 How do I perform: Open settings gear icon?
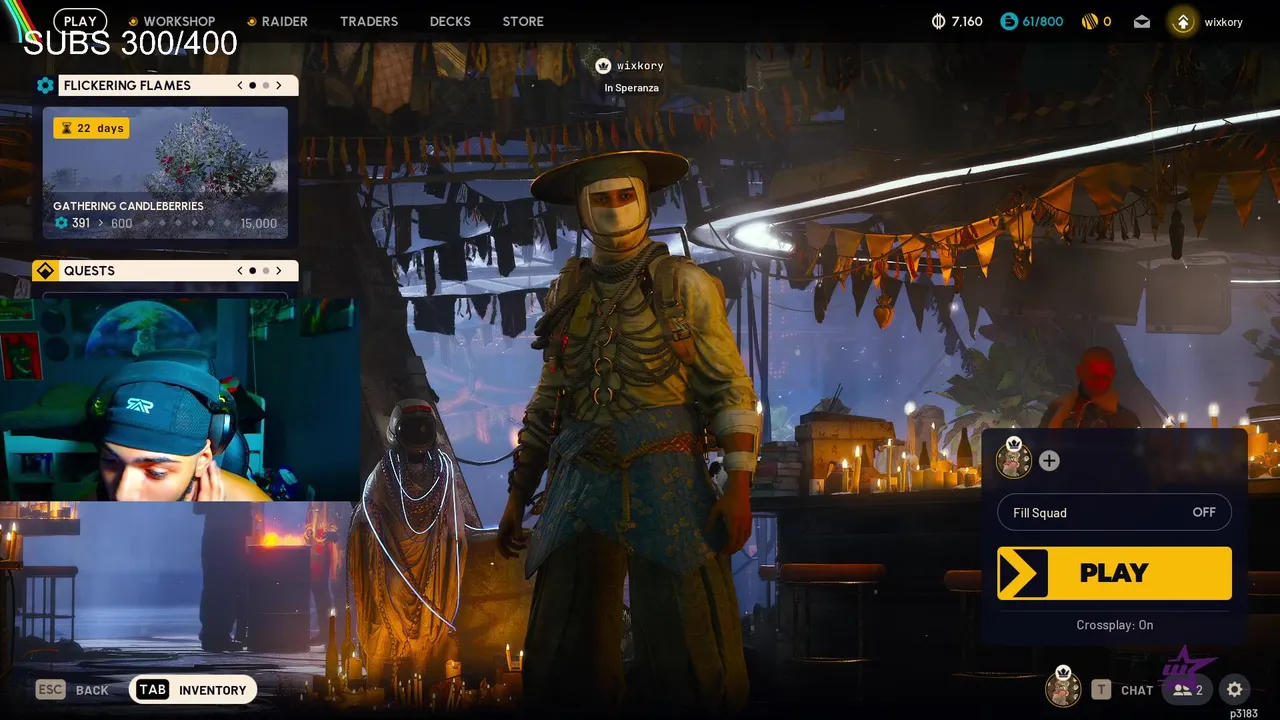pyautogui.click(x=1234, y=689)
